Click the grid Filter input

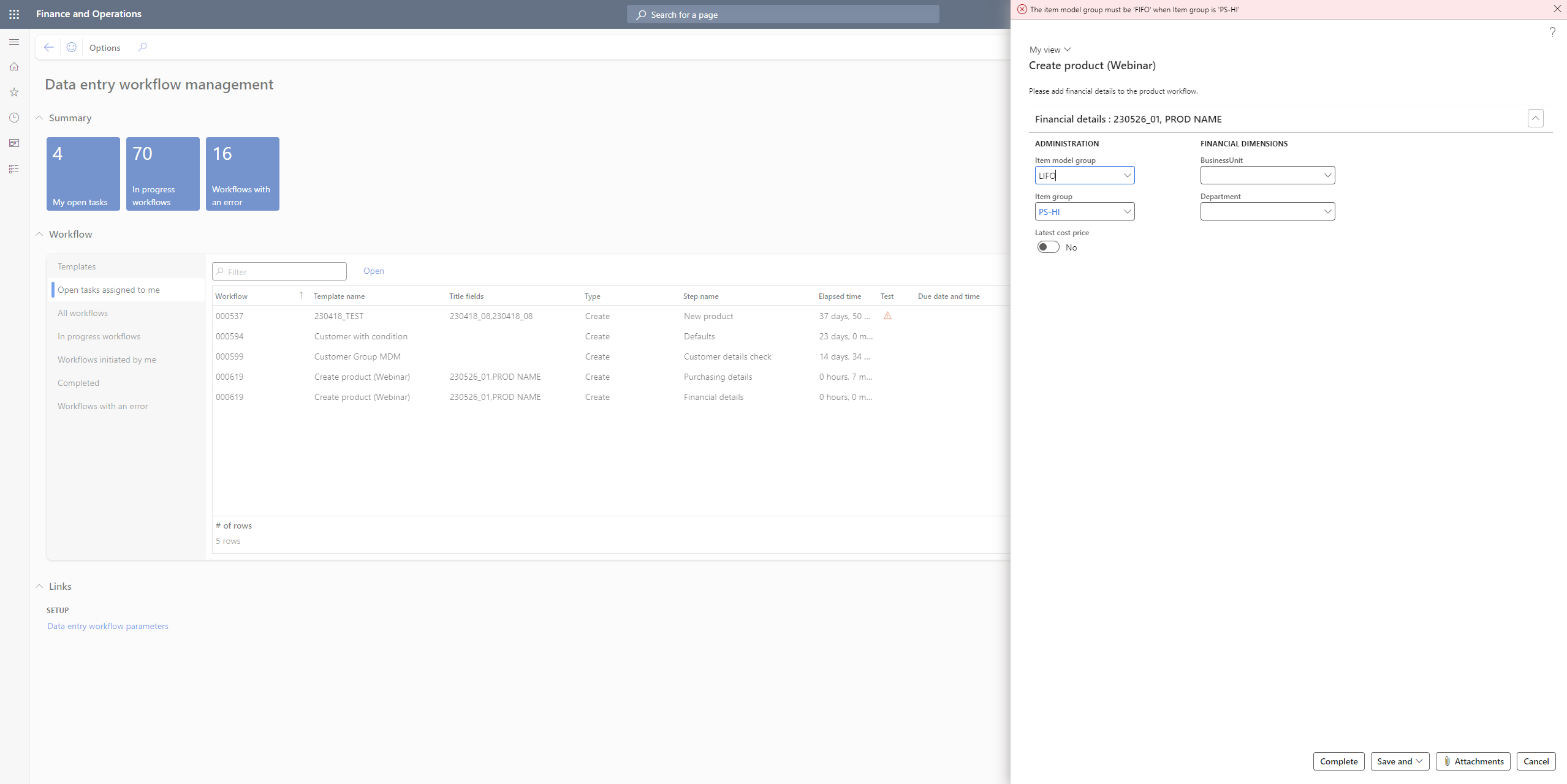click(x=279, y=271)
